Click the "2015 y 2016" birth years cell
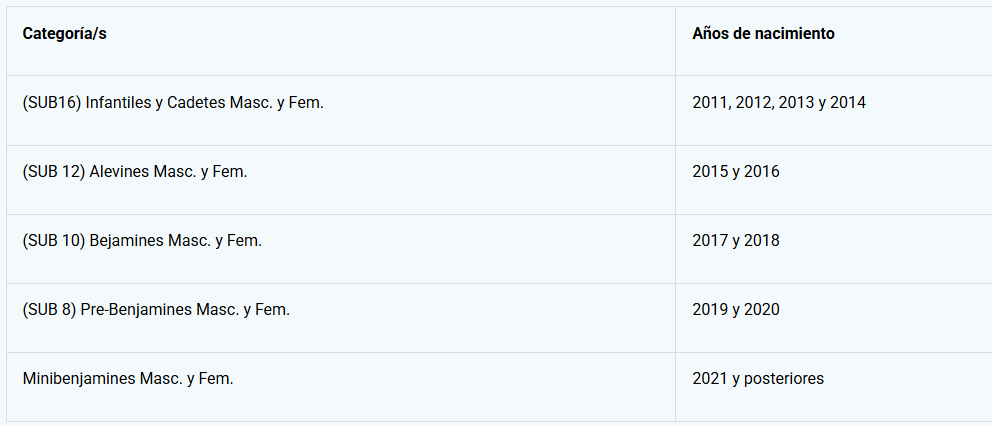 (x=736, y=172)
